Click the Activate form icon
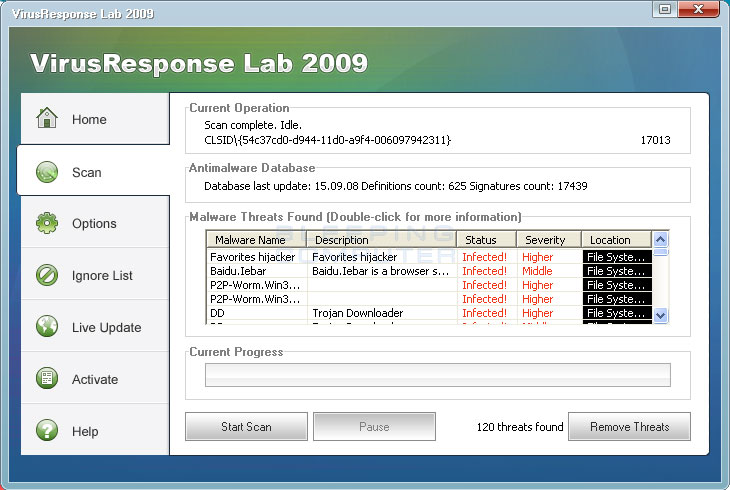 [47, 379]
